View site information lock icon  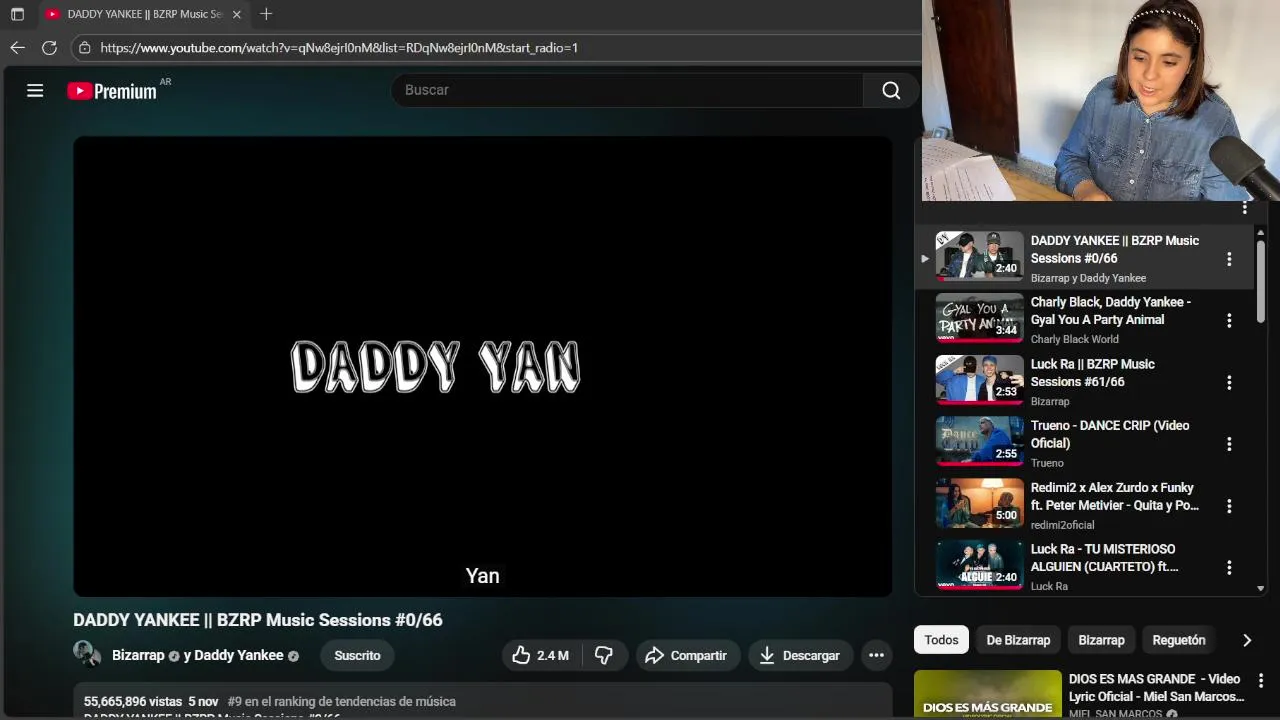tap(85, 47)
